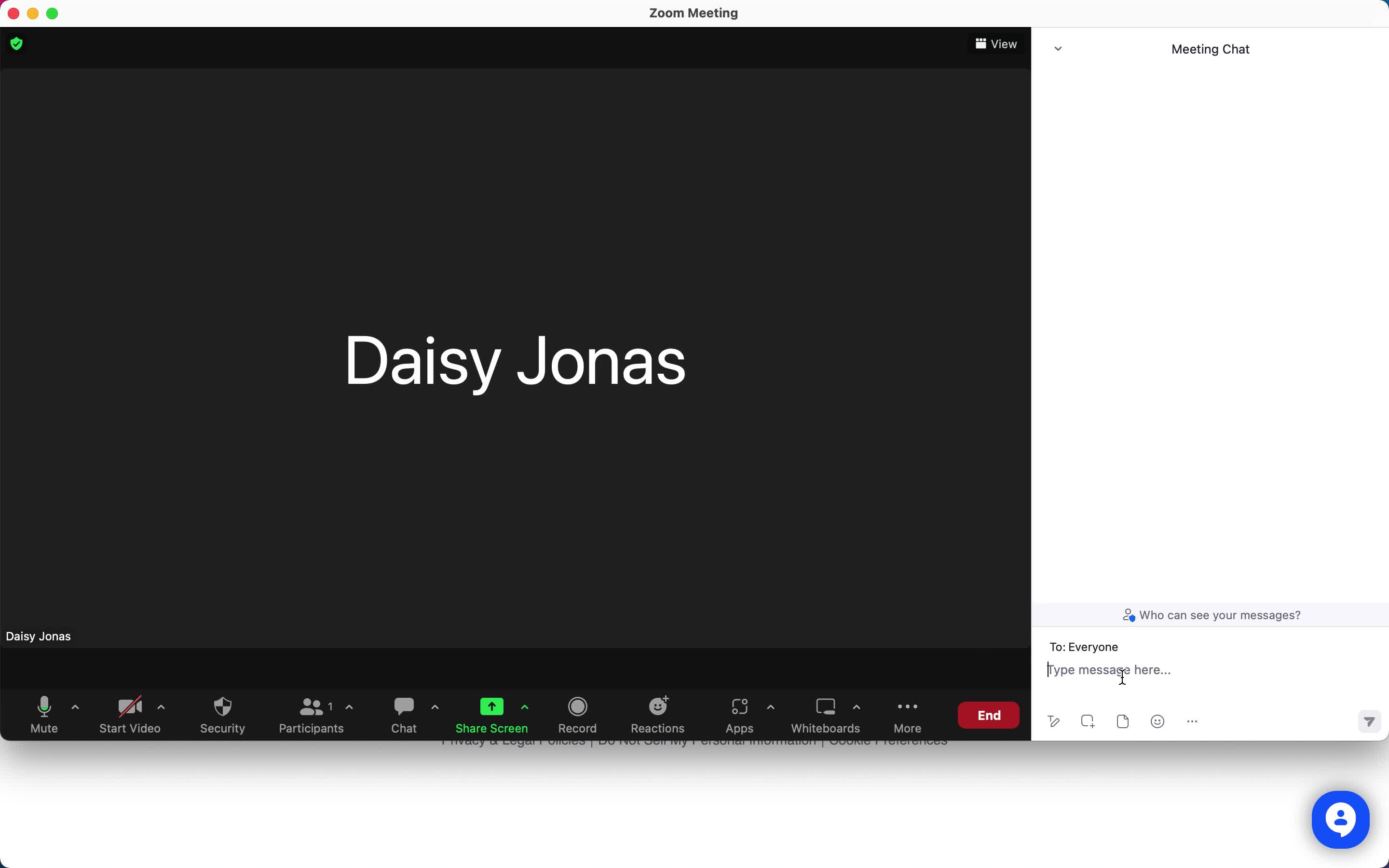Expand Participants panel options arrow
The height and width of the screenshot is (868, 1389).
349,707
